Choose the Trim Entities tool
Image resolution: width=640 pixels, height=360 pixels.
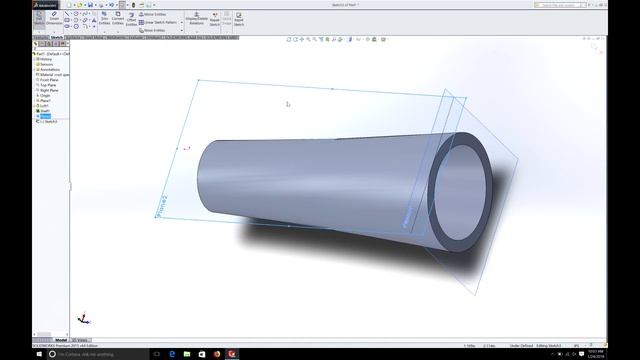[x=104, y=19]
